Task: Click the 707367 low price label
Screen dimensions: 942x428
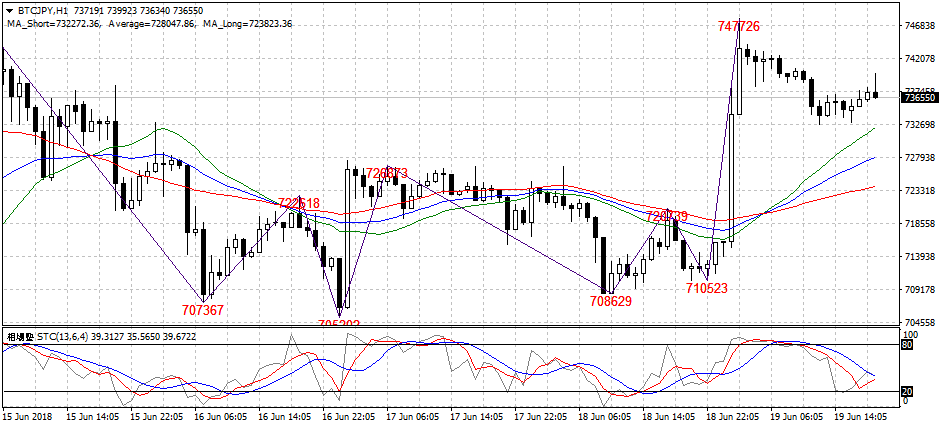Action: [202, 310]
